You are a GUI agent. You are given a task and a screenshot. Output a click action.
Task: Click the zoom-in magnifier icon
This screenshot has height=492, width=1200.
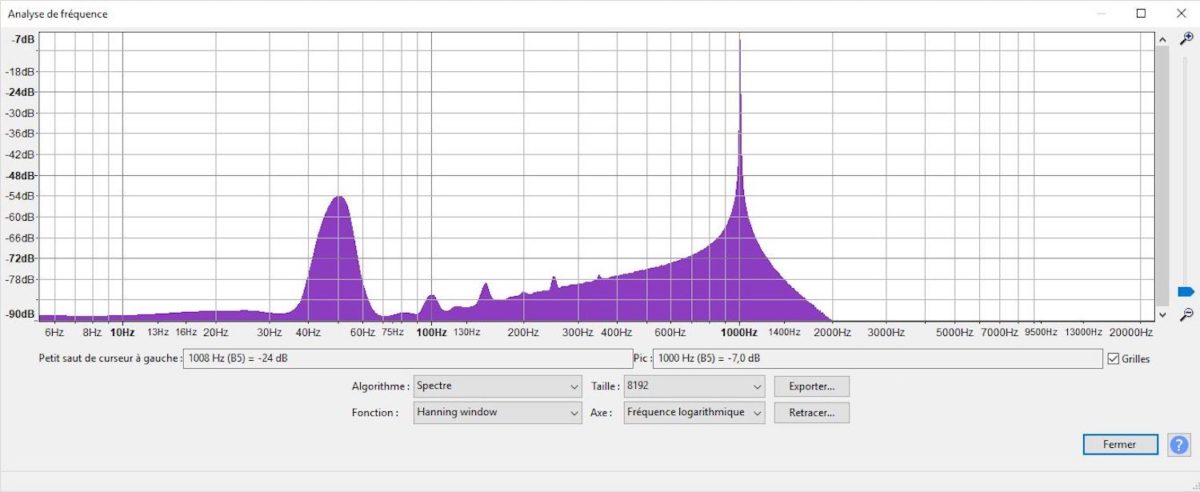click(x=1186, y=38)
